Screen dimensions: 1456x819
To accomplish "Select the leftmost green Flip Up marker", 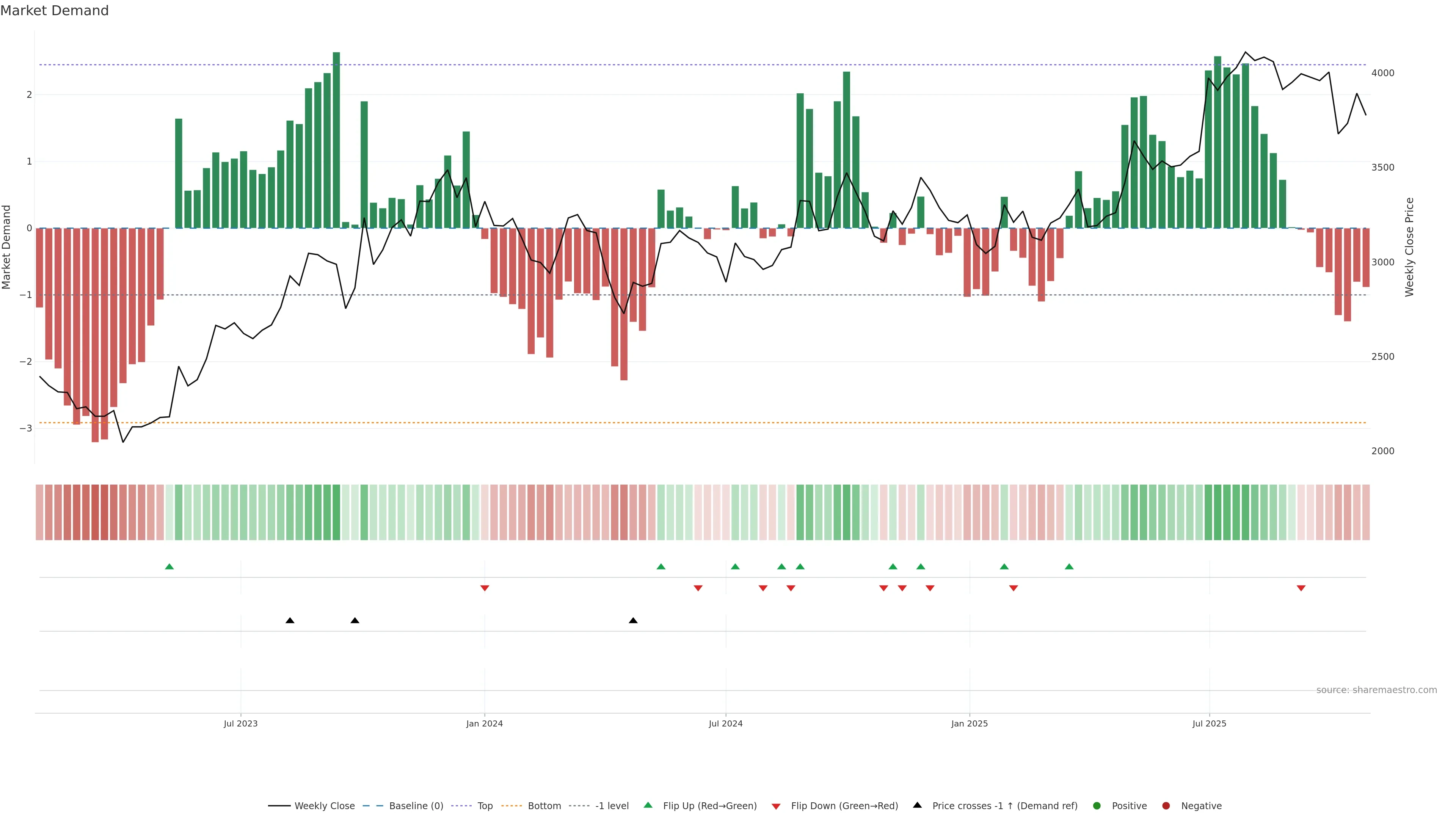I will click(169, 567).
